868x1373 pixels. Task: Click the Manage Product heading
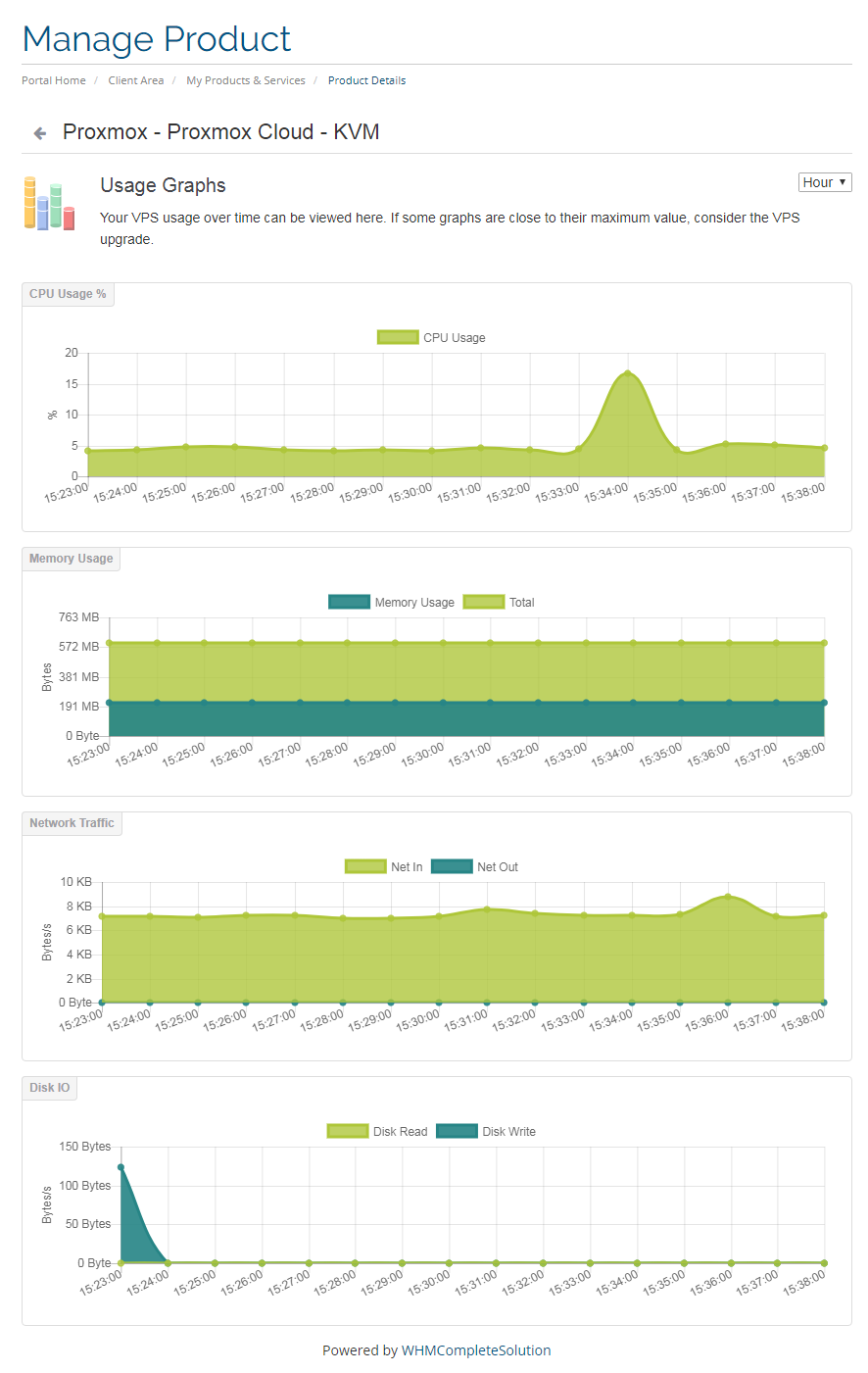(x=157, y=39)
